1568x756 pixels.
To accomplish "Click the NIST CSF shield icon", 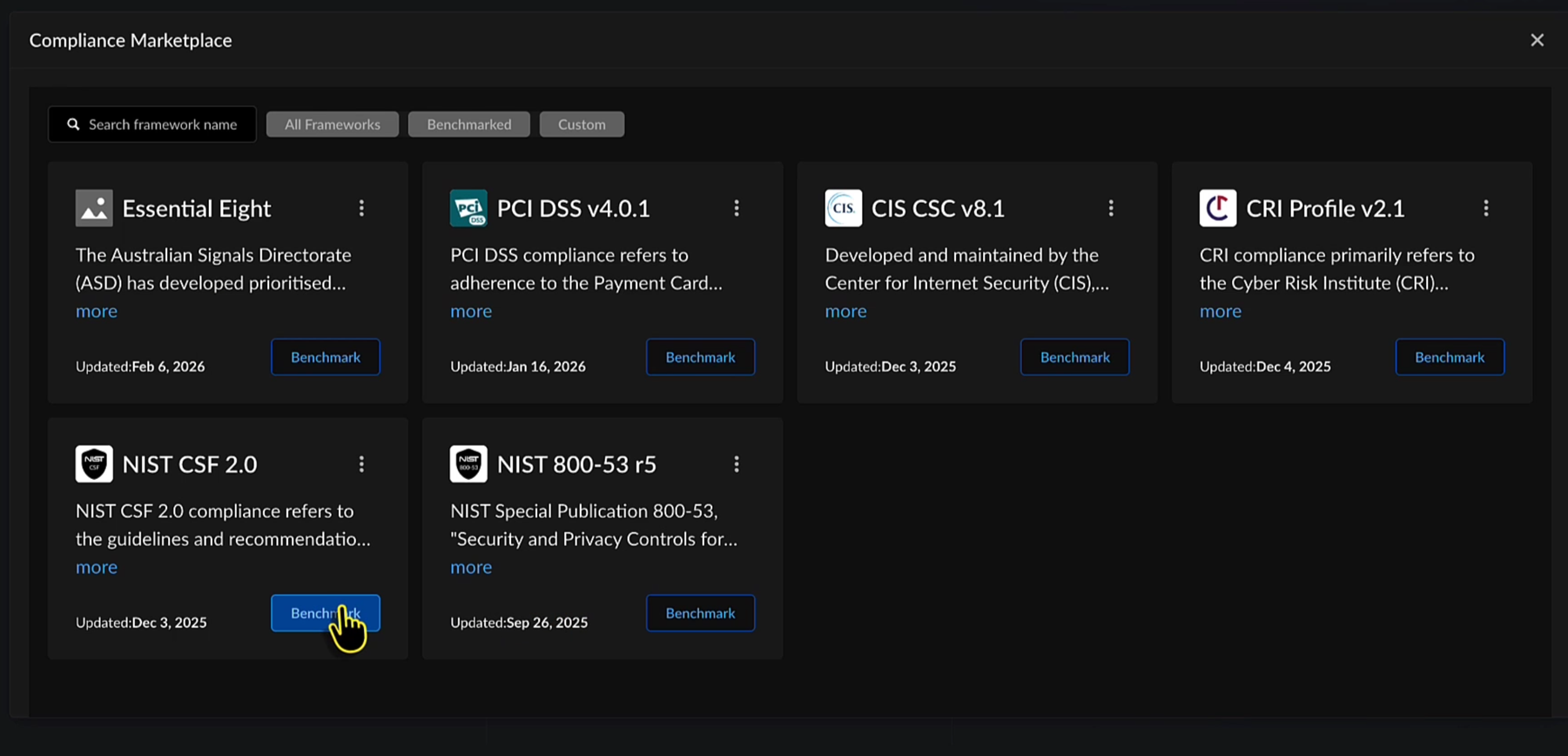I will click(94, 464).
